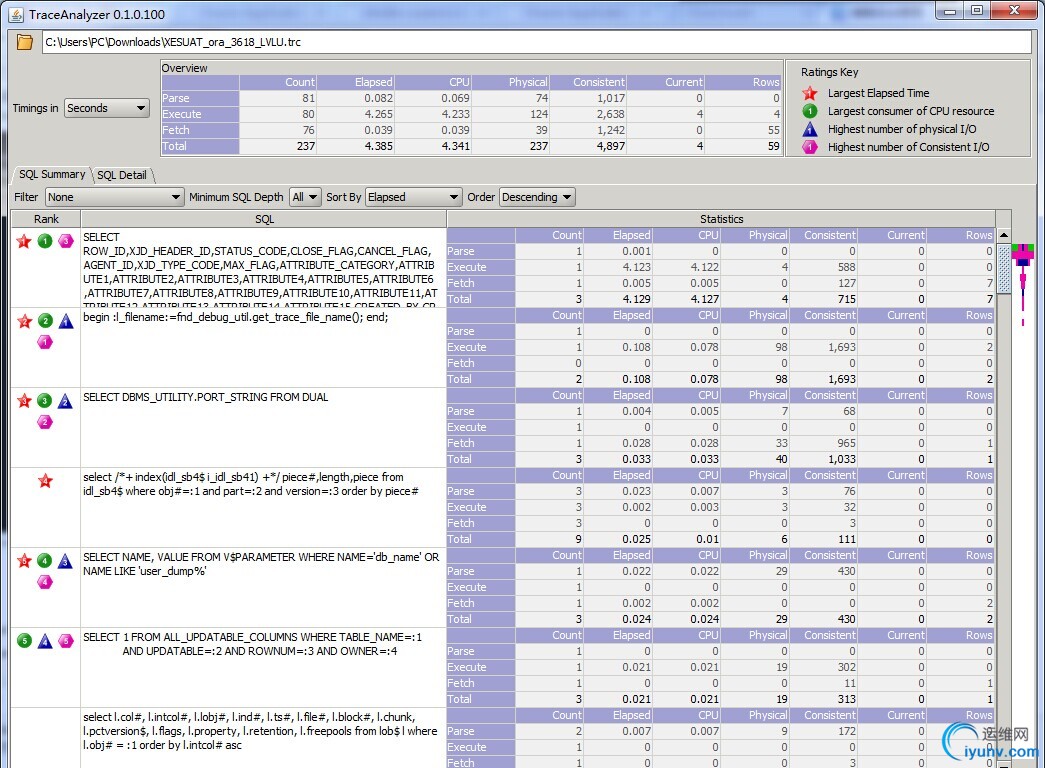Click Highest Consistent I/O hexagon in Ratings Key
1045x768 pixels.
(x=810, y=147)
